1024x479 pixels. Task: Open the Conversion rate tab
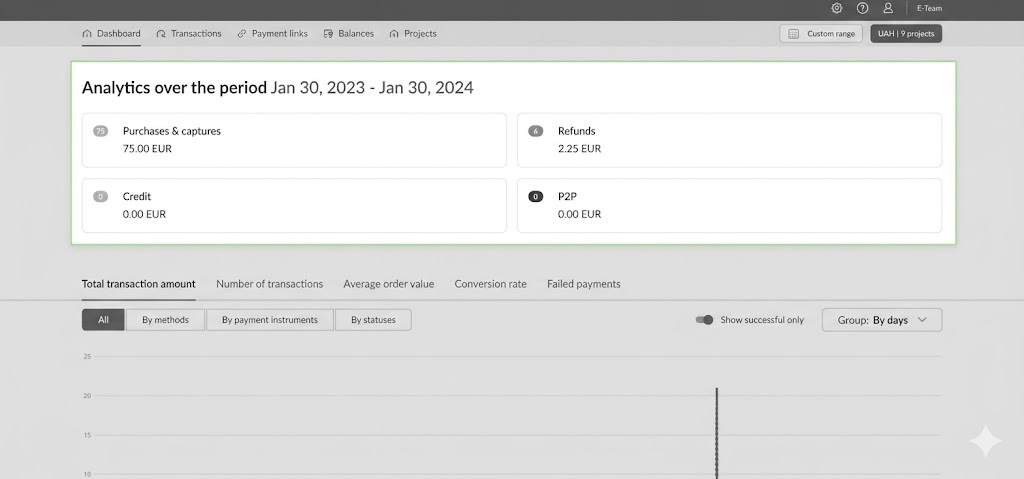(x=490, y=284)
